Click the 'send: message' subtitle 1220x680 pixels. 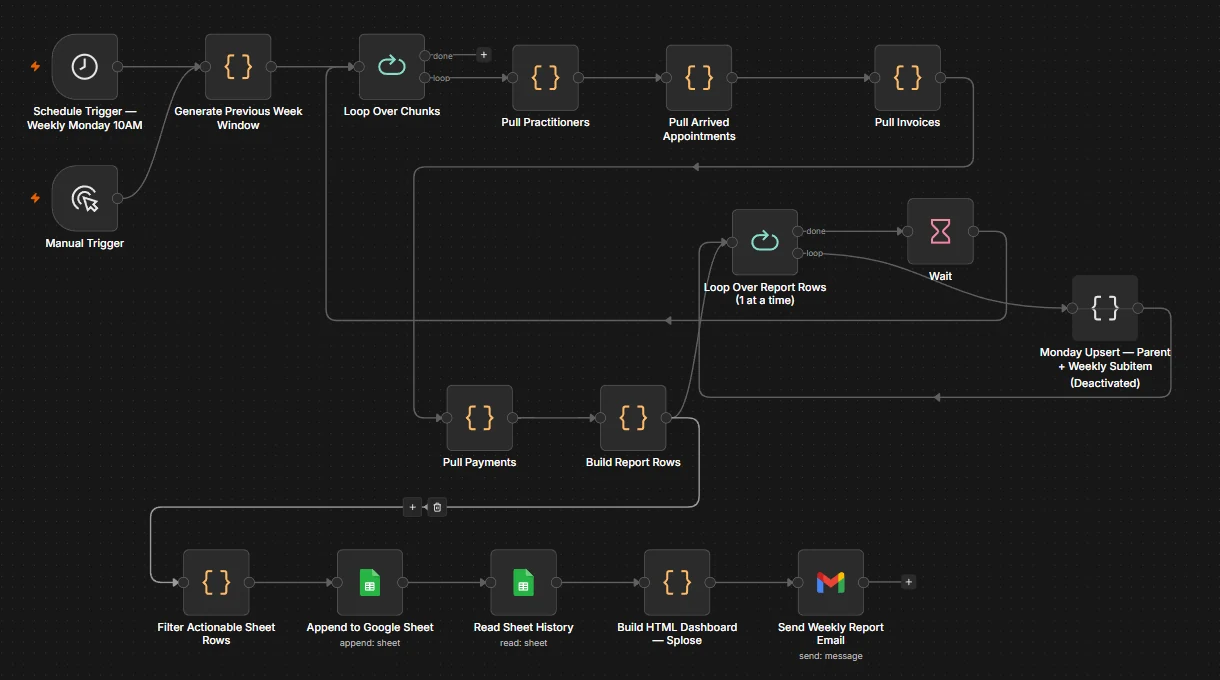click(830, 656)
